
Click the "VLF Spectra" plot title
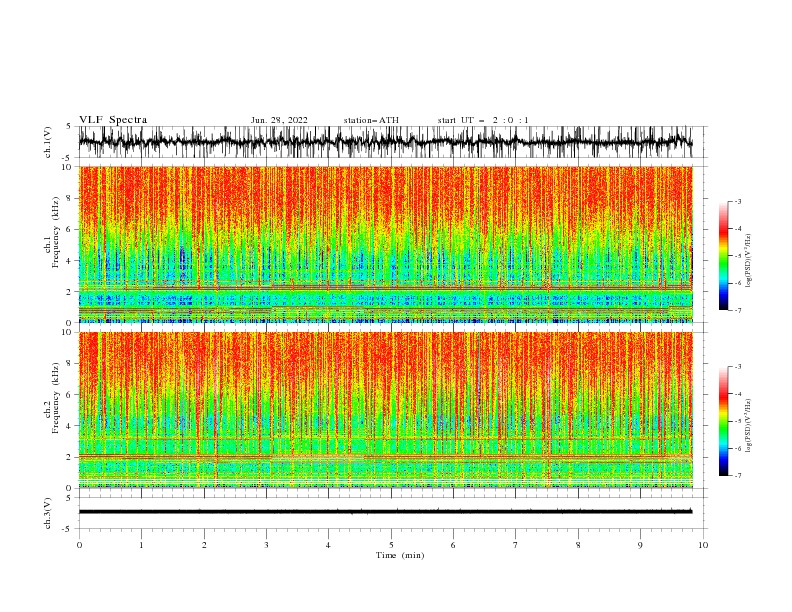pos(113,120)
